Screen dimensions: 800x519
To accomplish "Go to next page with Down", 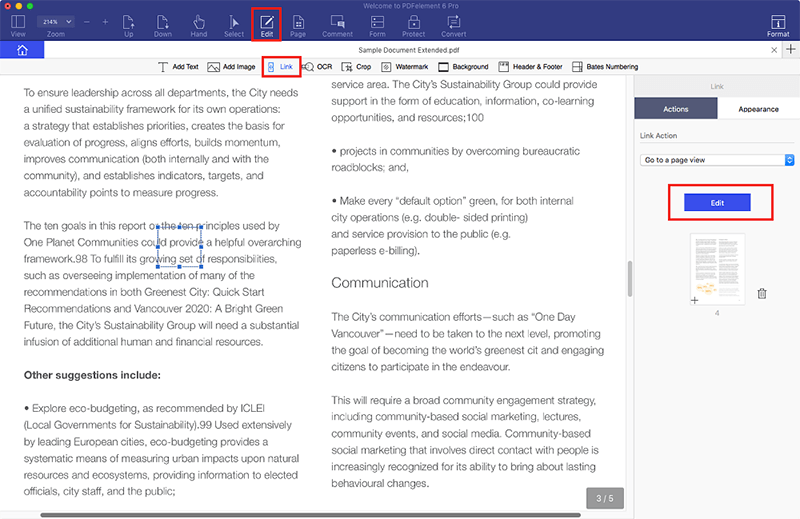I will pos(163,26).
